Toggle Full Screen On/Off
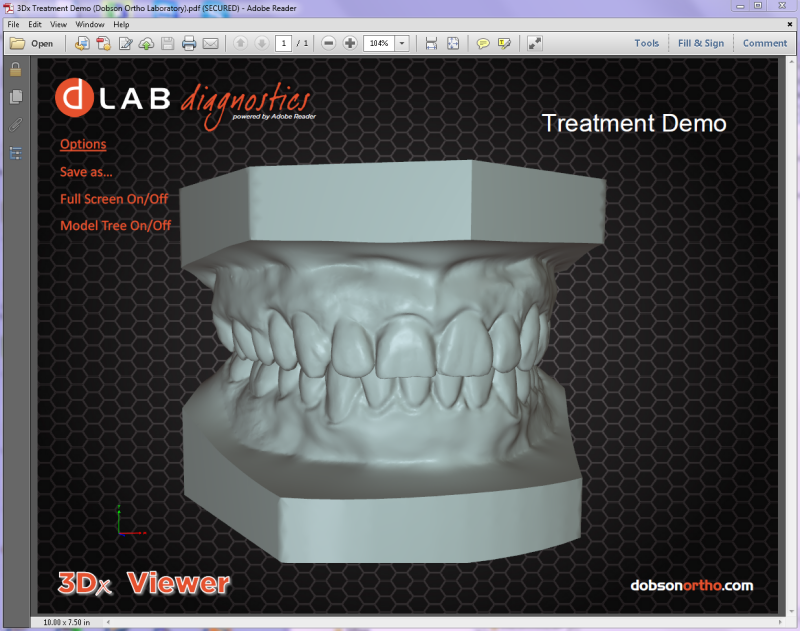Viewport: 800px width, 631px height. tap(114, 199)
